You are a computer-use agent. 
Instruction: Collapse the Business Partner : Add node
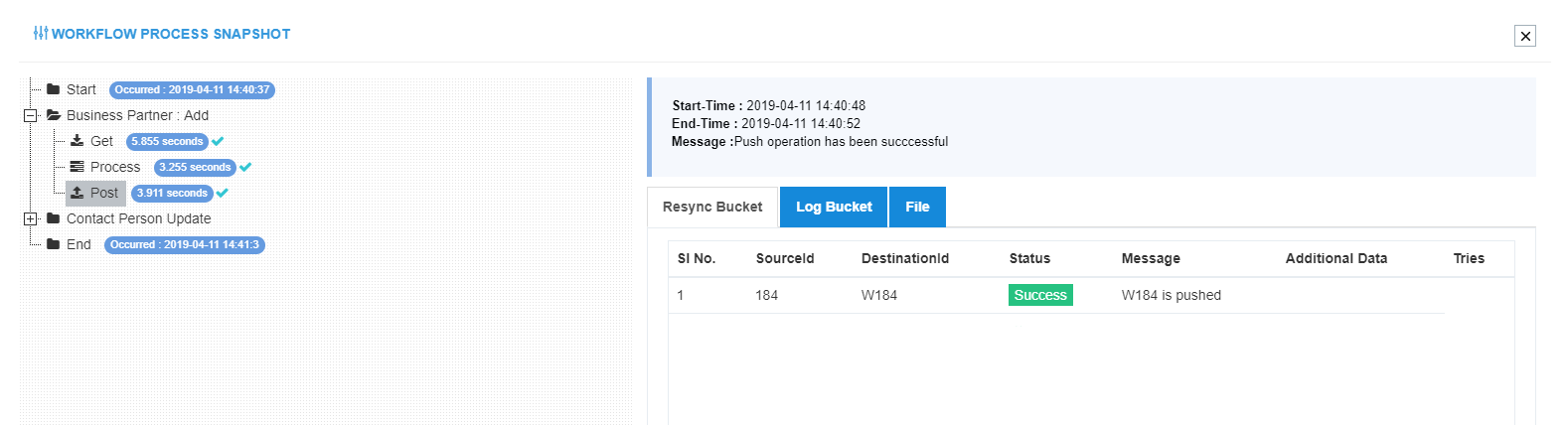pyautogui.click(x=30, y=115)
